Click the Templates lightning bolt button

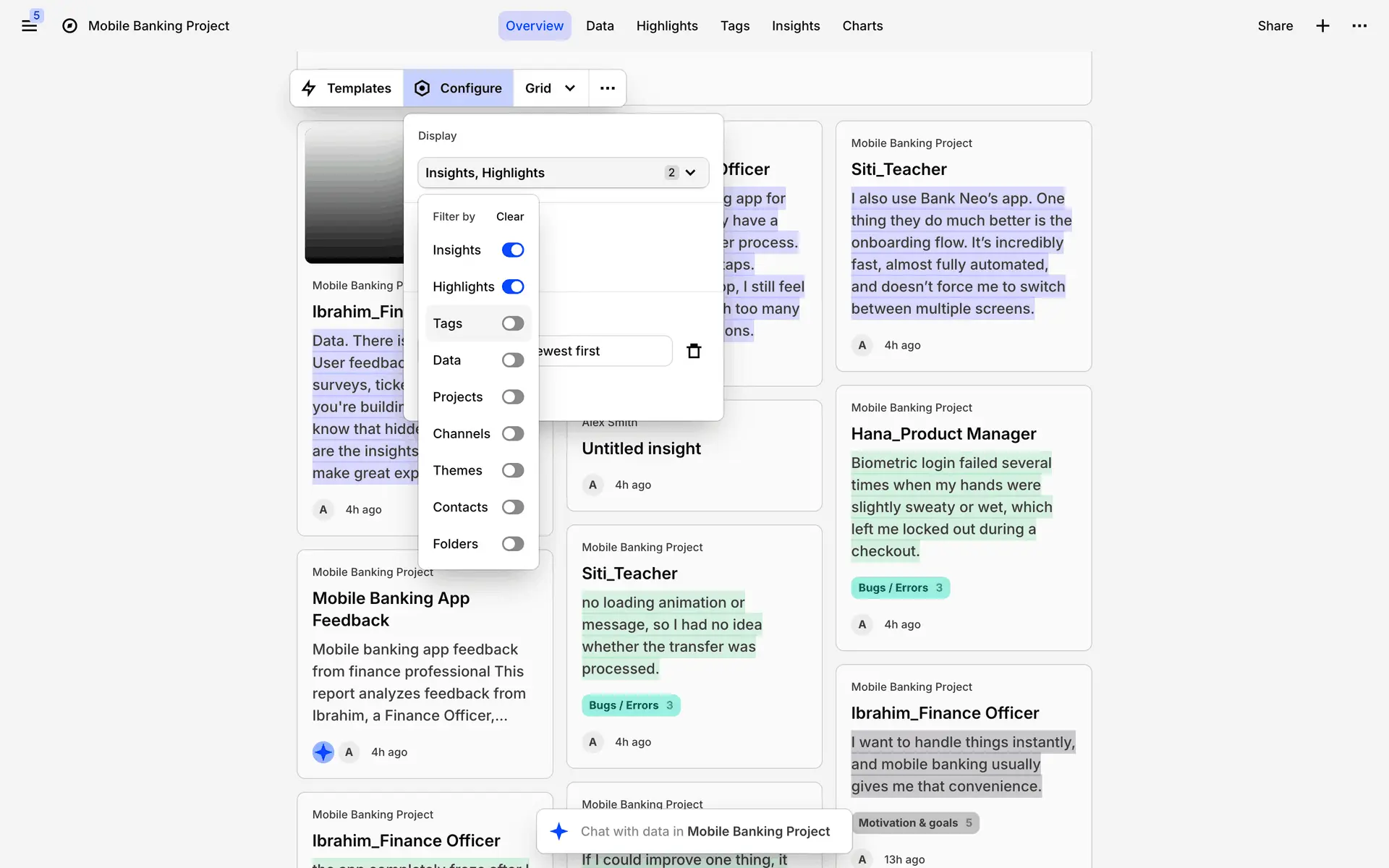[x=347, y=88]
